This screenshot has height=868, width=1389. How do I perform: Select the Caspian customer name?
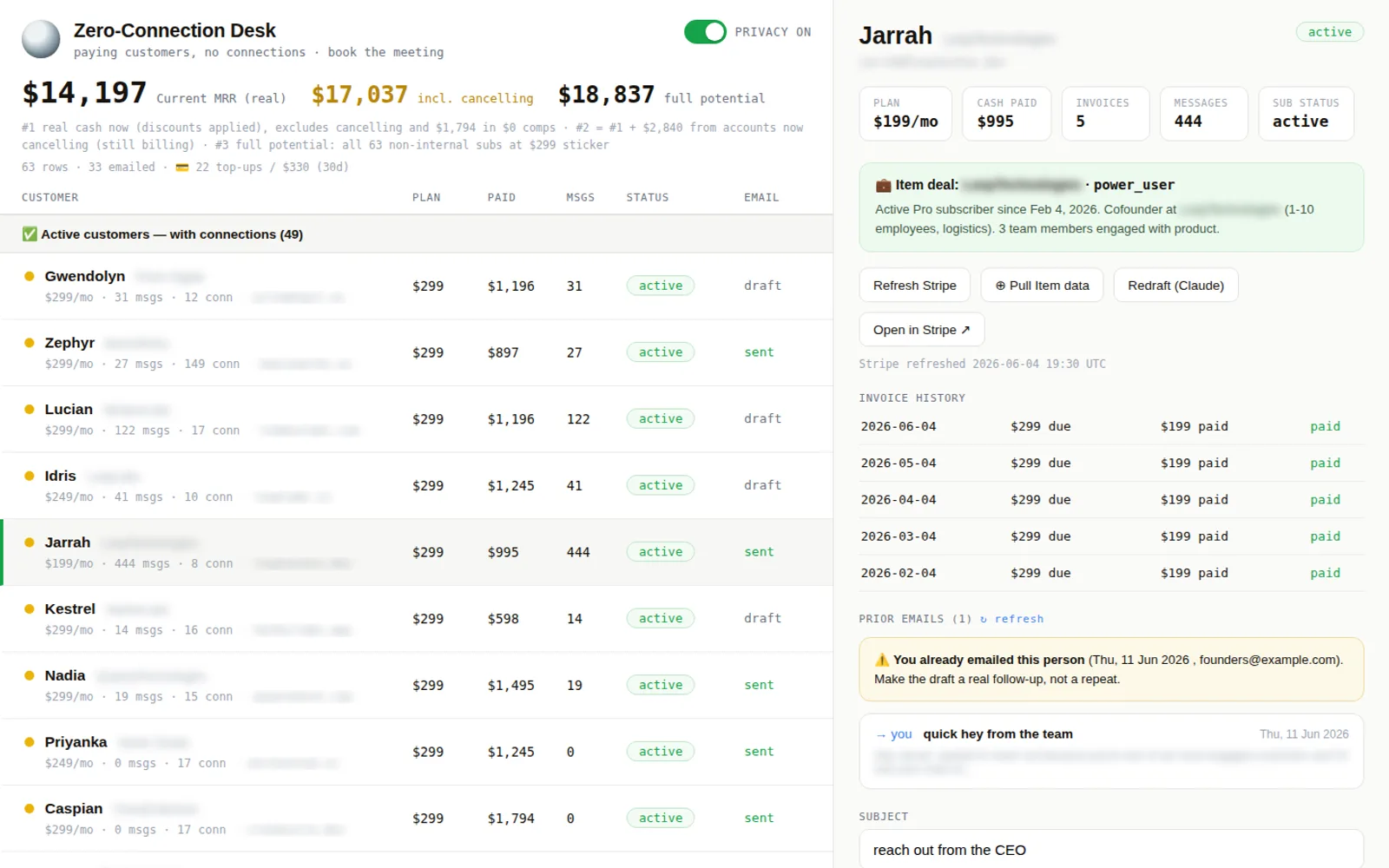[74, 808]
